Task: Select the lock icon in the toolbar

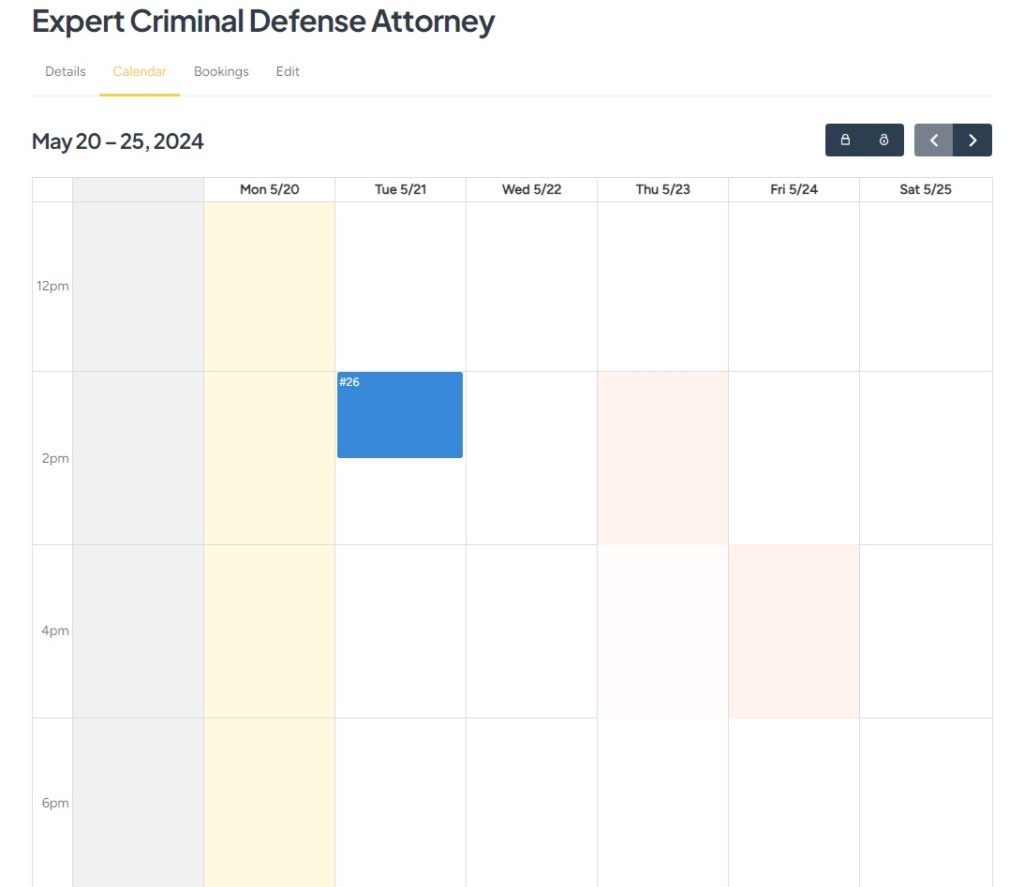Action: click(845, 140)
